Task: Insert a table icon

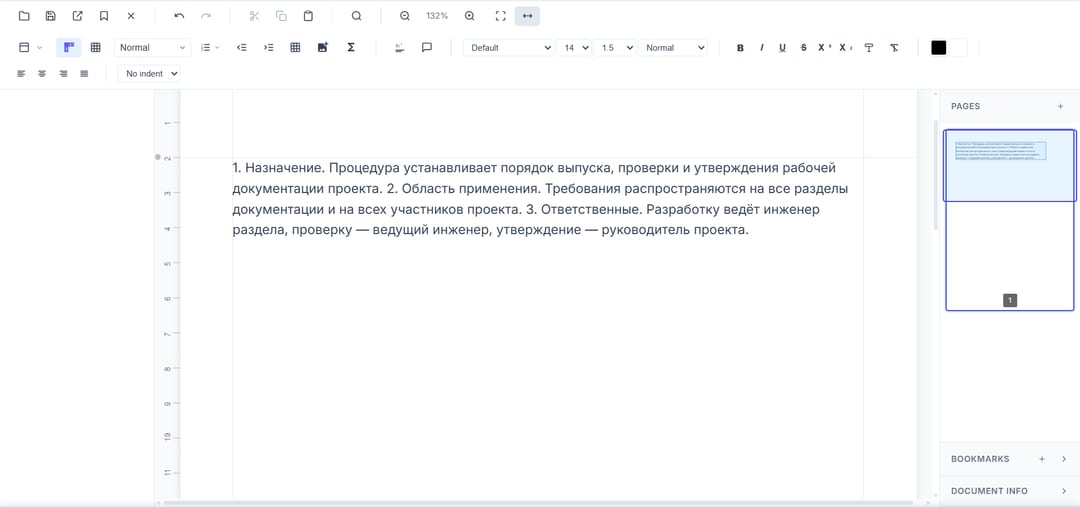Action: (295, 48)
